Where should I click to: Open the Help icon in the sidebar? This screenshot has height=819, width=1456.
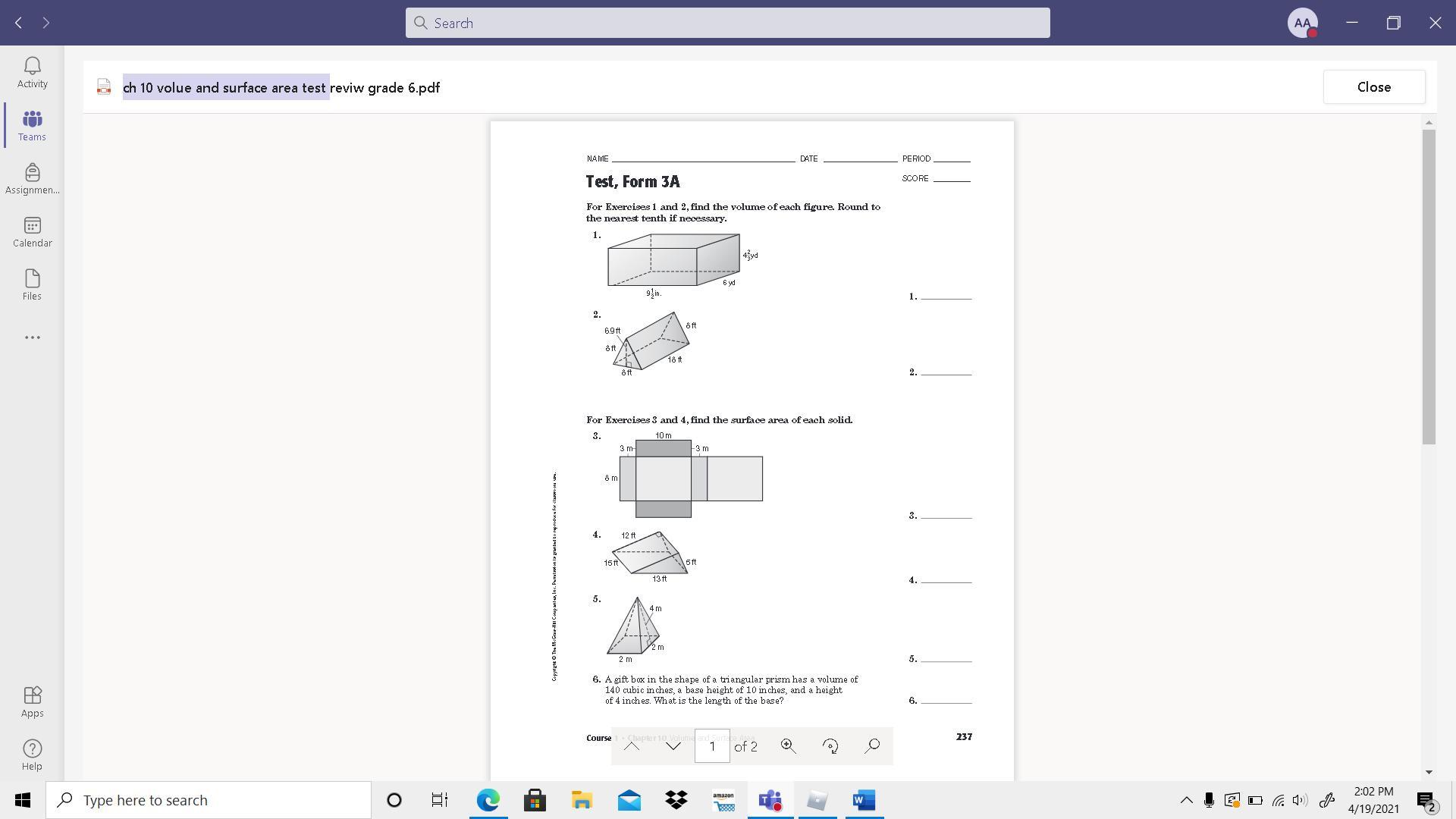pos(32,755)
